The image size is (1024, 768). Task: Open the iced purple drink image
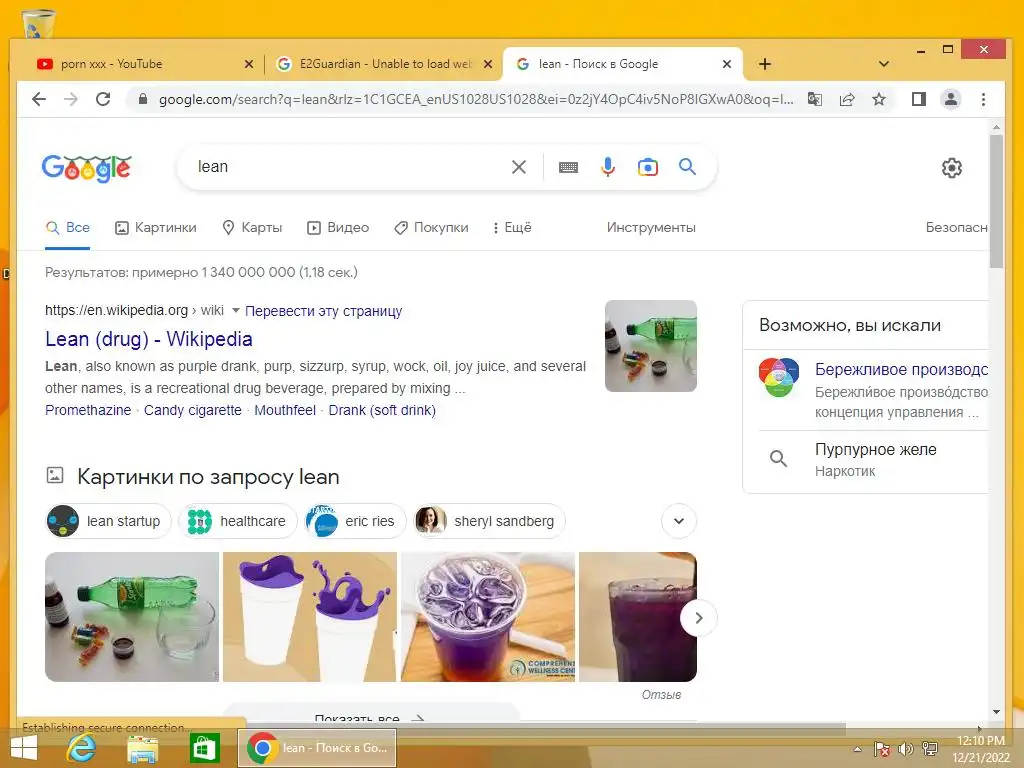pos(488,617)
